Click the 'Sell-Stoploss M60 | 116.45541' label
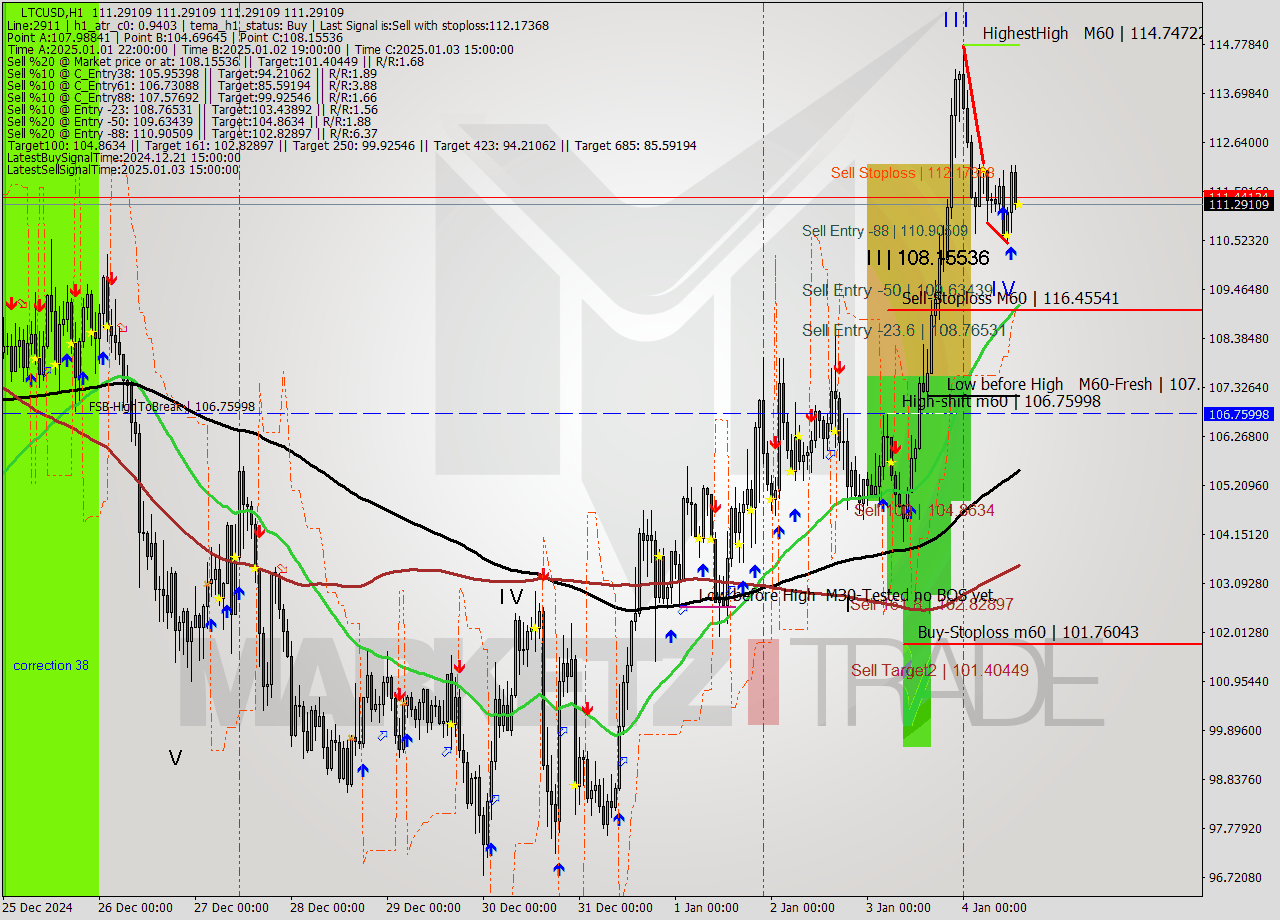The height and width of the screenshot is (920, 1280). coord(1010,298)
